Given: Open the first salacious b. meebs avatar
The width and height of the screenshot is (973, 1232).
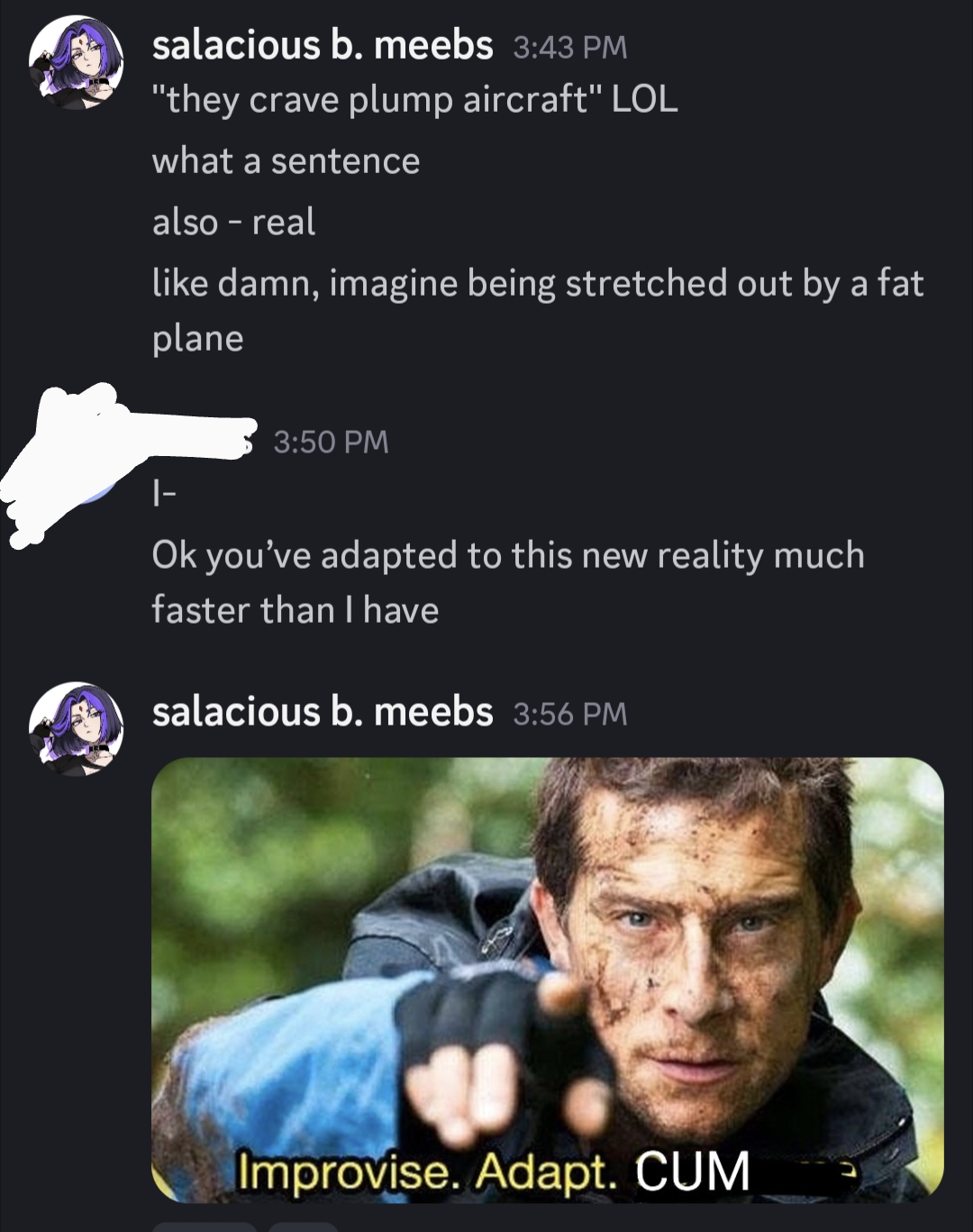Looking at the screenshot, I should tap(77, 62).
